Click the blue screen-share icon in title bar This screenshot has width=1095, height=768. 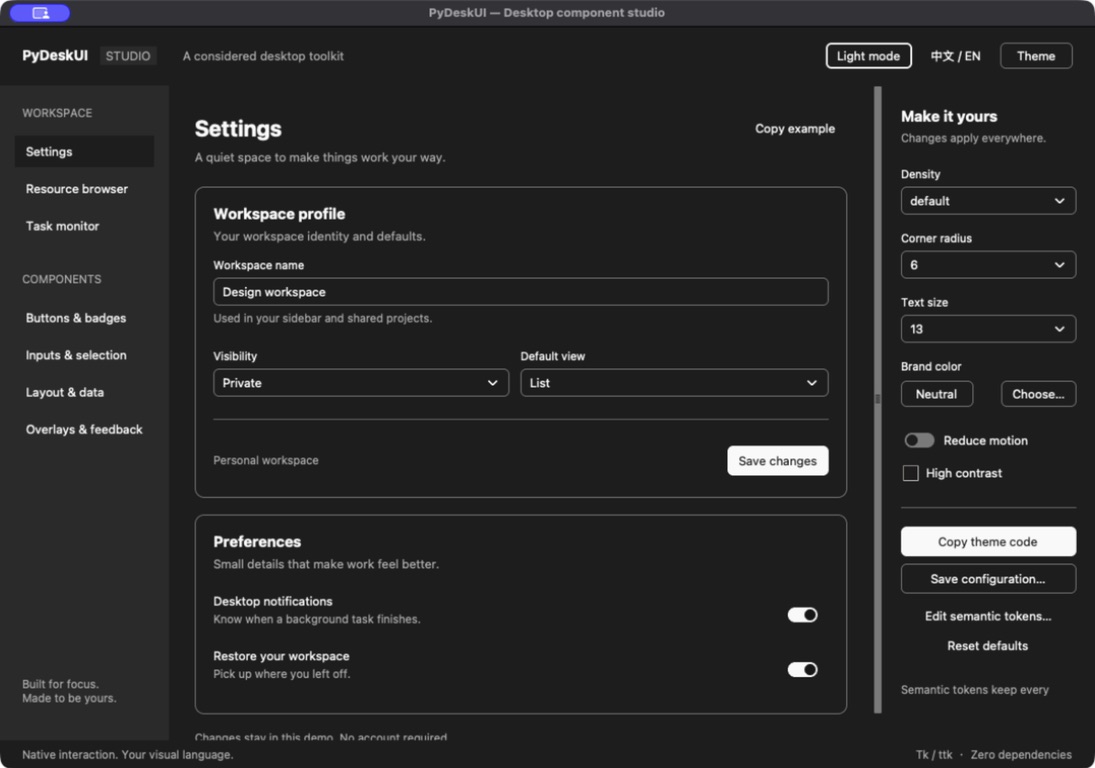click(40, 13)
